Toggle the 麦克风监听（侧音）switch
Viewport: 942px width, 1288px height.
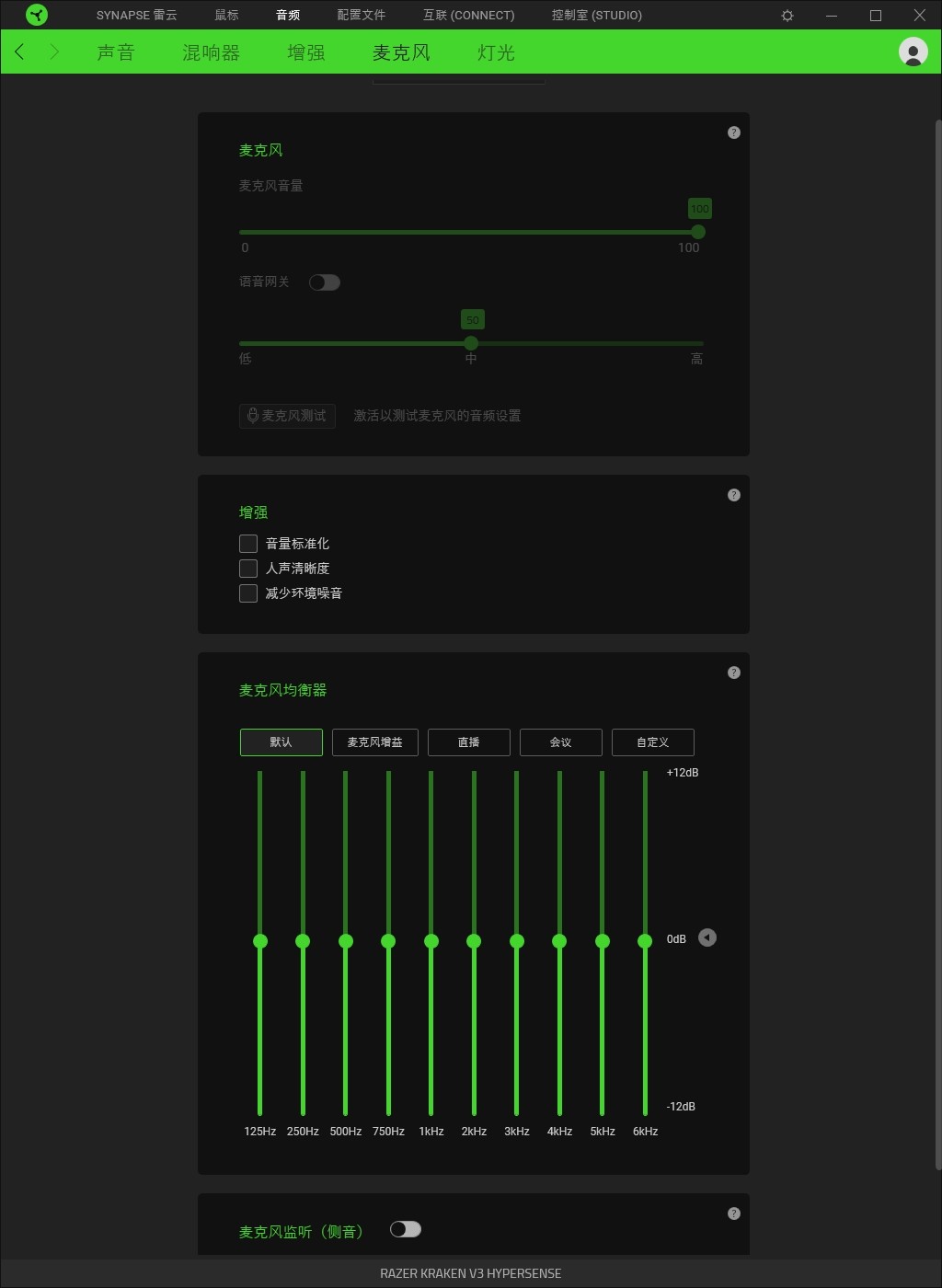(406, 1229)
